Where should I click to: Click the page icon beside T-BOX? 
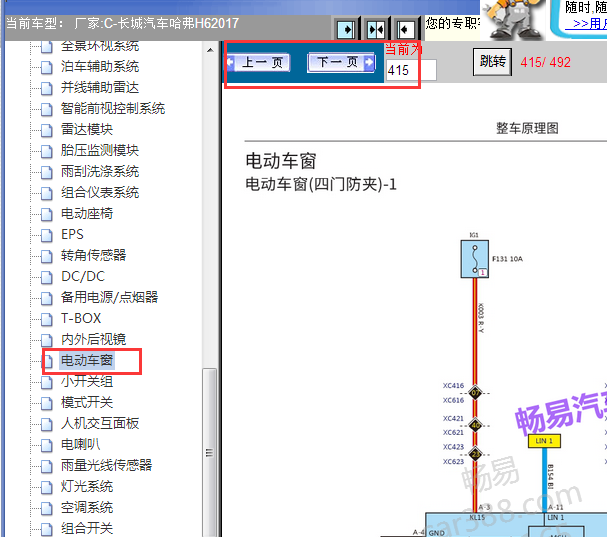pyautogui.click(x=47, y=319)
